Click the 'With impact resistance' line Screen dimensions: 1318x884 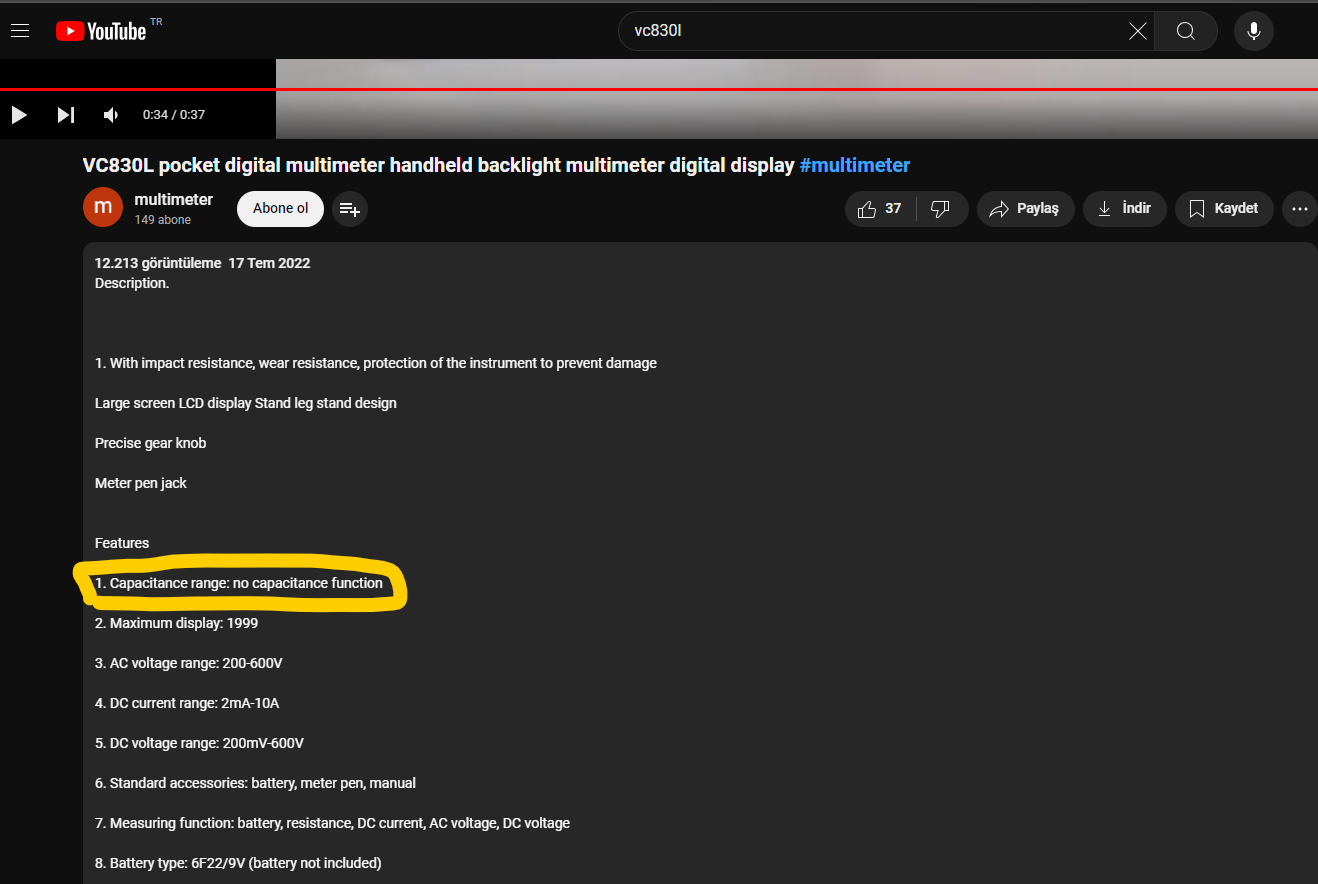(376, 363)
